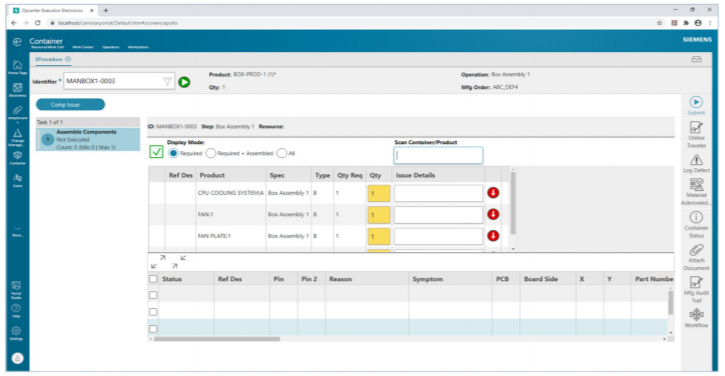
Task: Toggle select-all checkbox in Status header
Action: [153, 279]
